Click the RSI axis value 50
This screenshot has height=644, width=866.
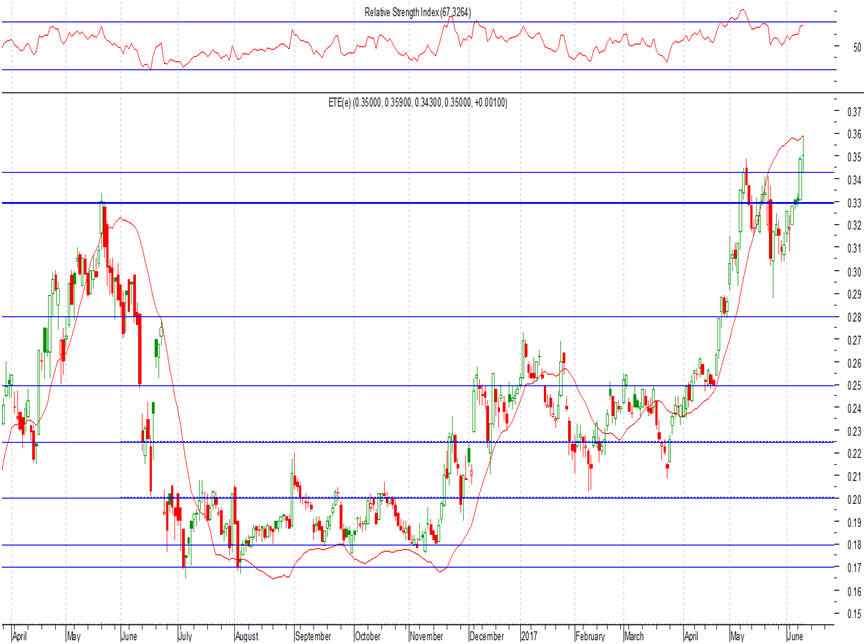[x=857, y=47]
